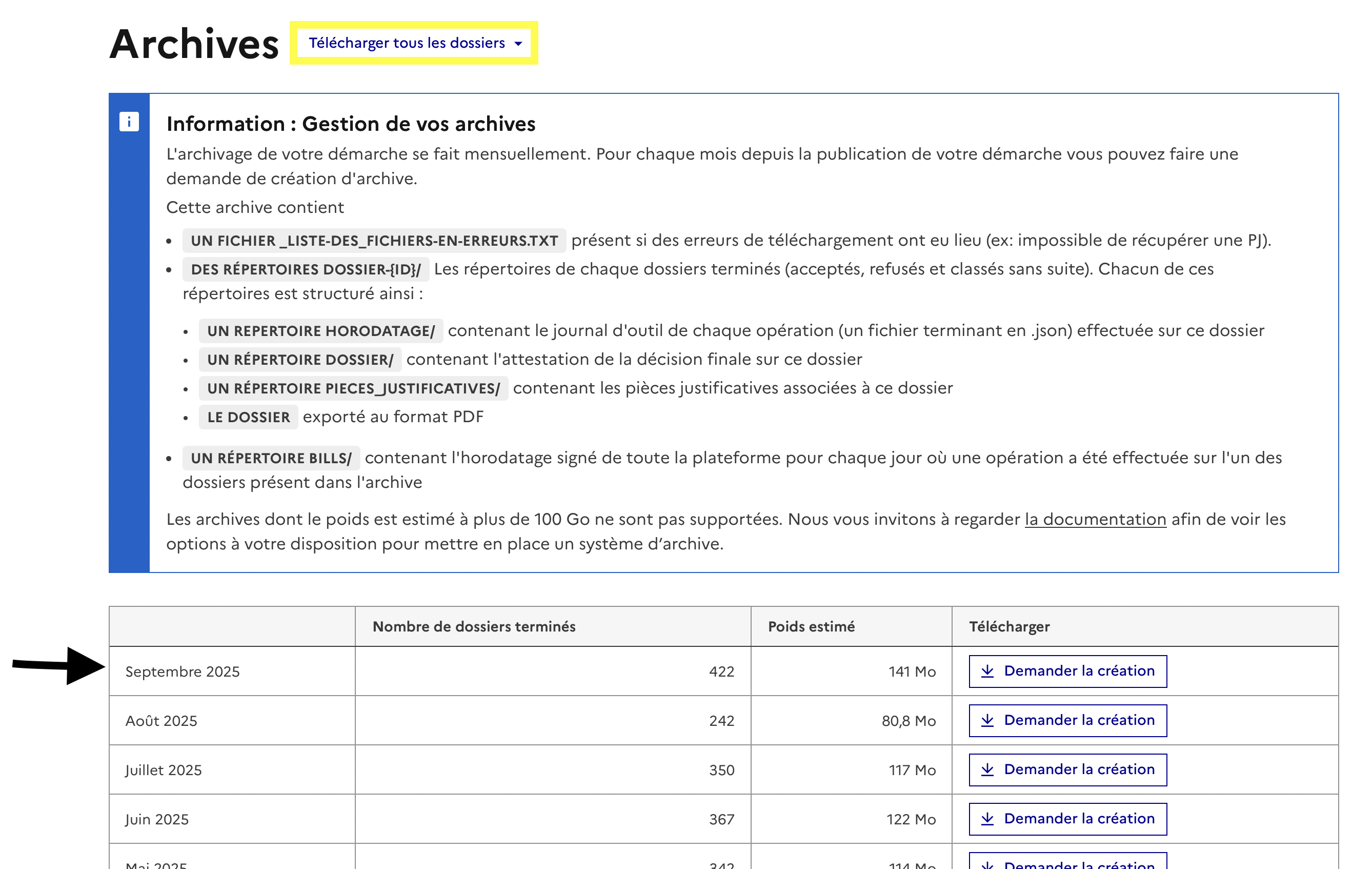Viewport: 1372px width, 869px height.
Task: Click 'Information : Gestion de vos archives' title
Action: [350, 124]
